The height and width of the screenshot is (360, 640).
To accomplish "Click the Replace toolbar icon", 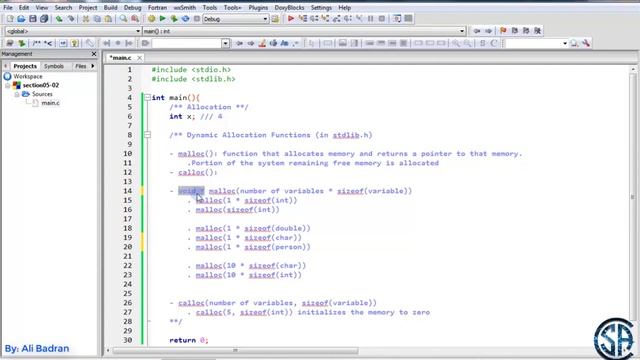I will [135, 19].
